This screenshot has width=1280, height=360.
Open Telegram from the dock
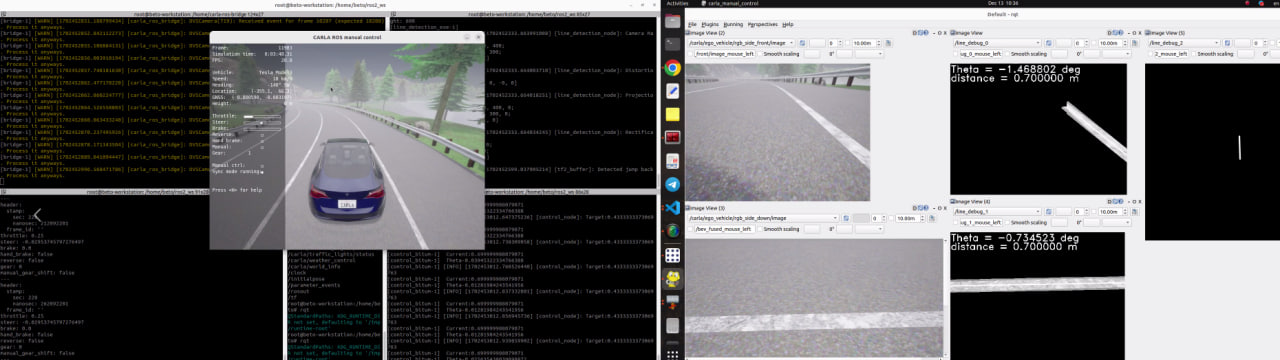pyautogui.click(x=673, y=184)
